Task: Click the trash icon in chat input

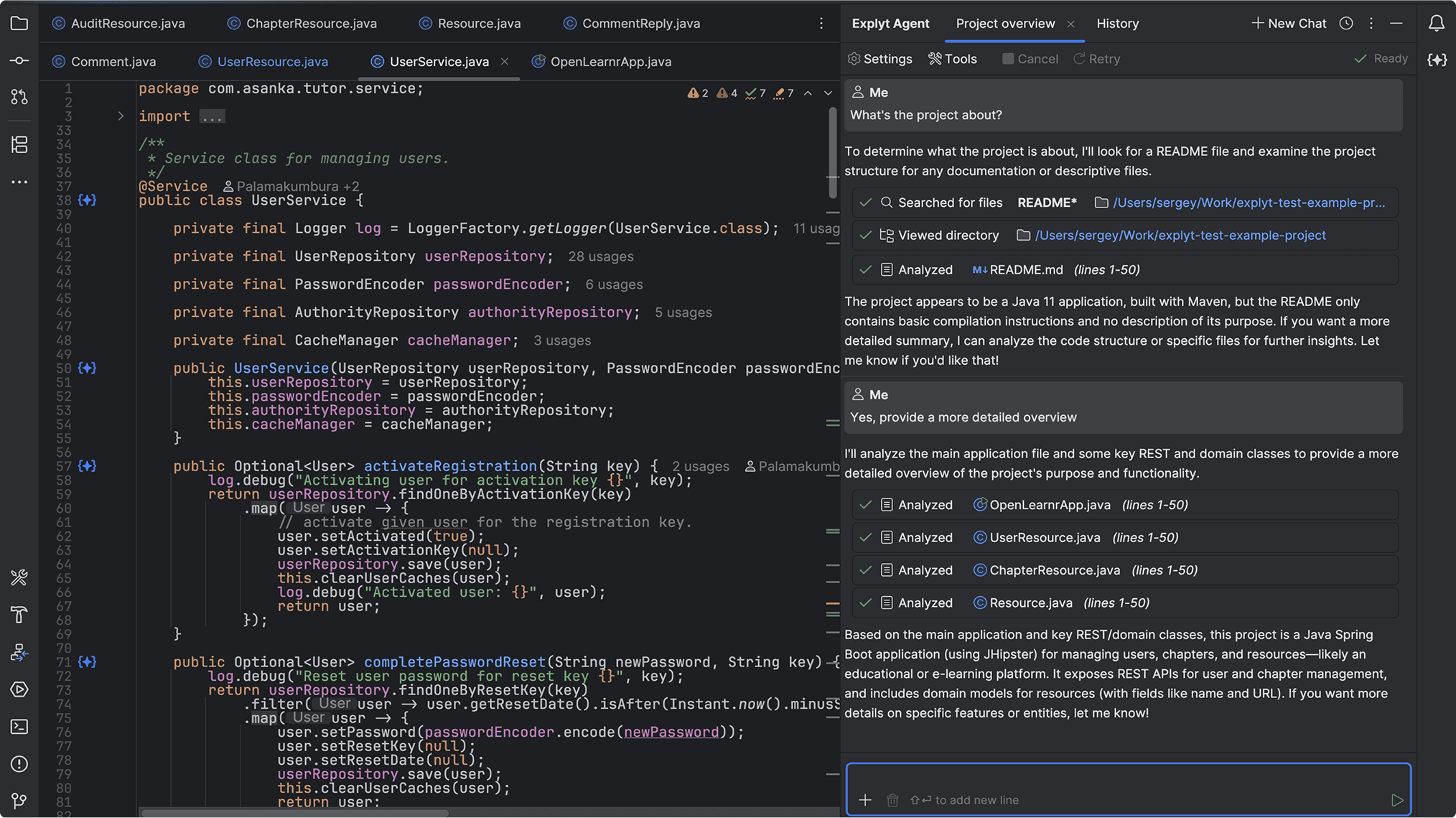Action: [x=892, y=799]
